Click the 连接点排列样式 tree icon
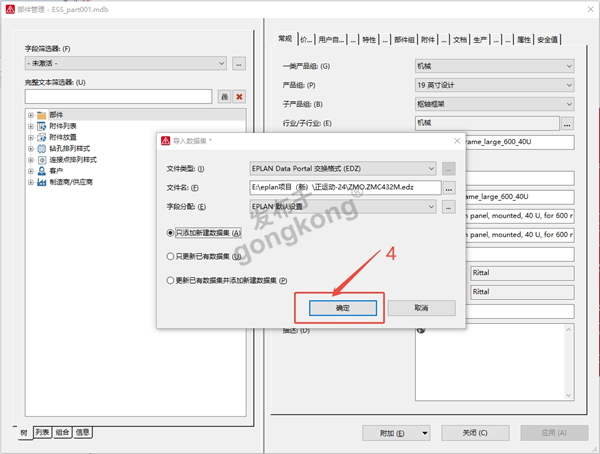This screenshot has height=454, width=600. coord(41,160)
